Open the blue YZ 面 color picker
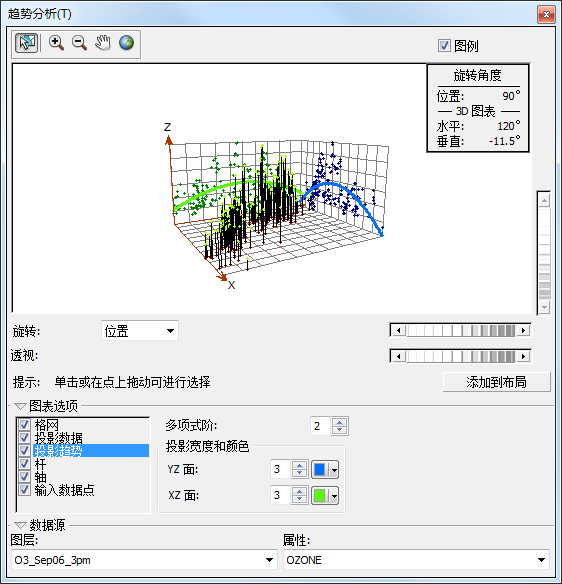562x584 pixels. coord(325,470)
